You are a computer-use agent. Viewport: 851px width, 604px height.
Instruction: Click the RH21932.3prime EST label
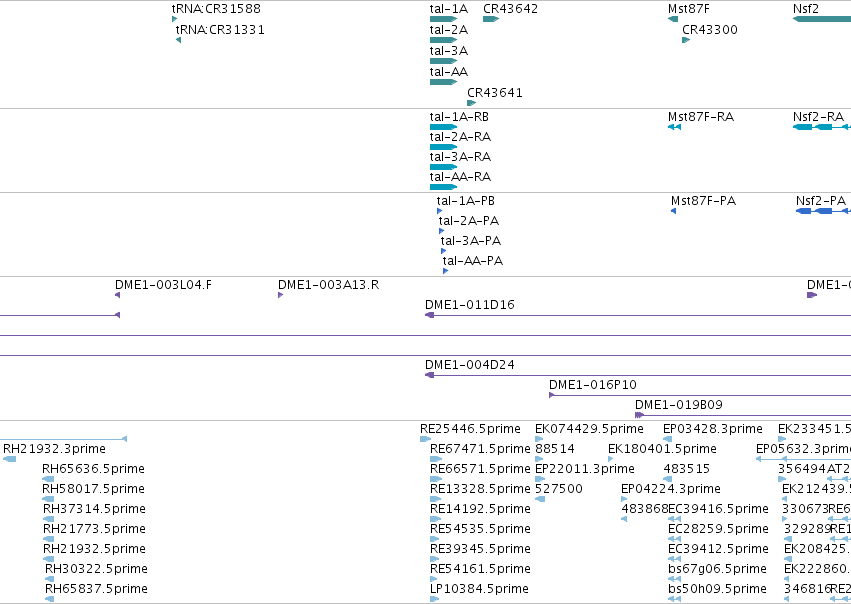pos(54,449)
